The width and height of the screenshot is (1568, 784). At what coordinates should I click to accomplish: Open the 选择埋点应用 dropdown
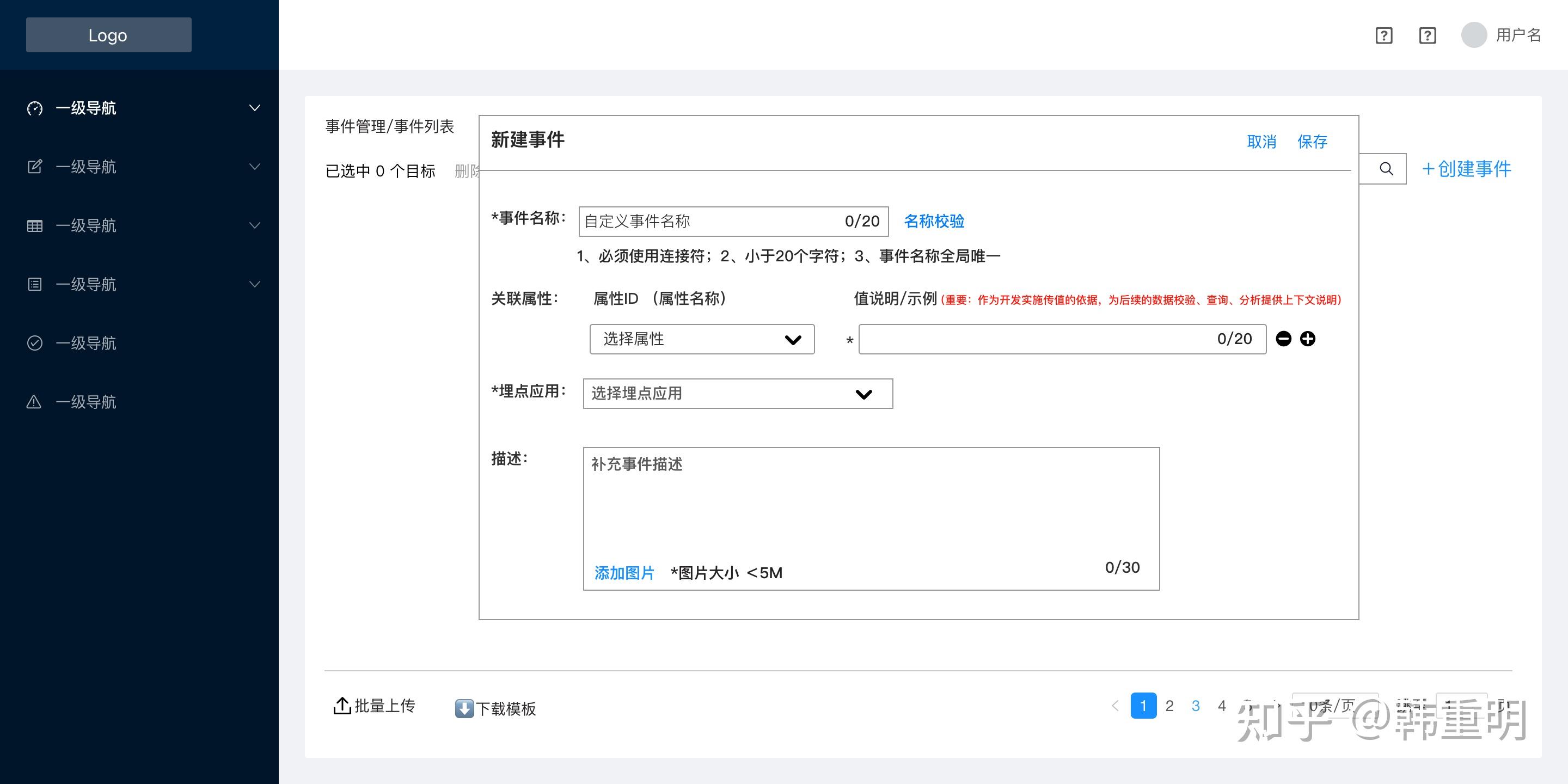coord(737,394)
